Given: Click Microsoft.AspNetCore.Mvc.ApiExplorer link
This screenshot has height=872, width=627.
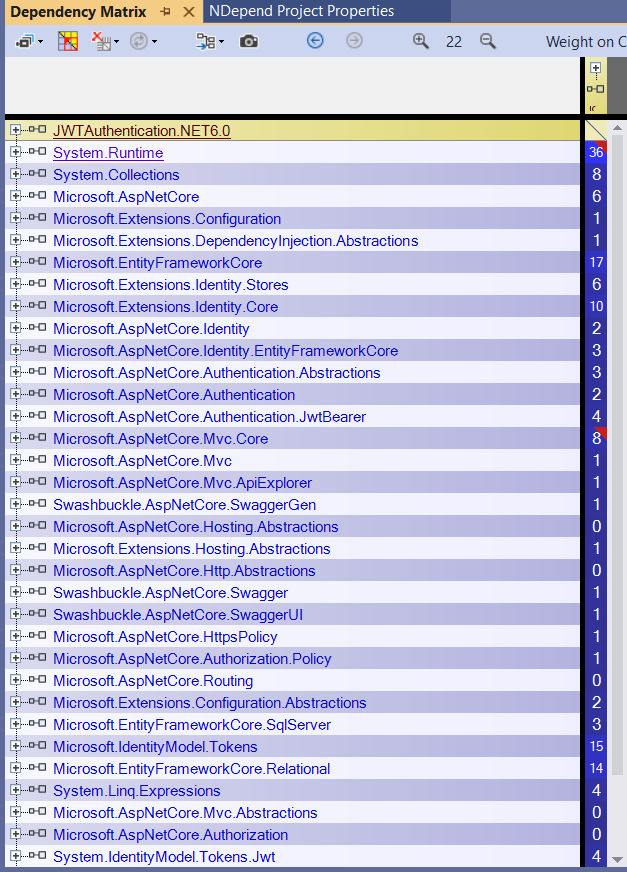Looking at the screenshot, I should [x=182, y=483].
